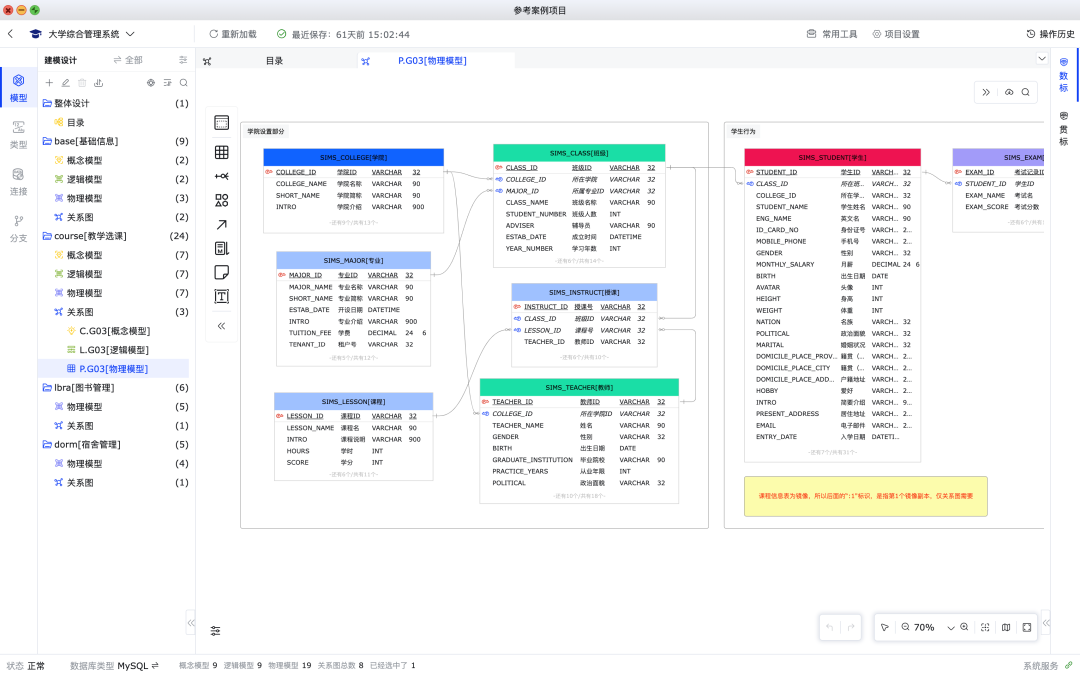
Task: Click the collapse-tree icon beside tree search
Action: coord(167,83)
